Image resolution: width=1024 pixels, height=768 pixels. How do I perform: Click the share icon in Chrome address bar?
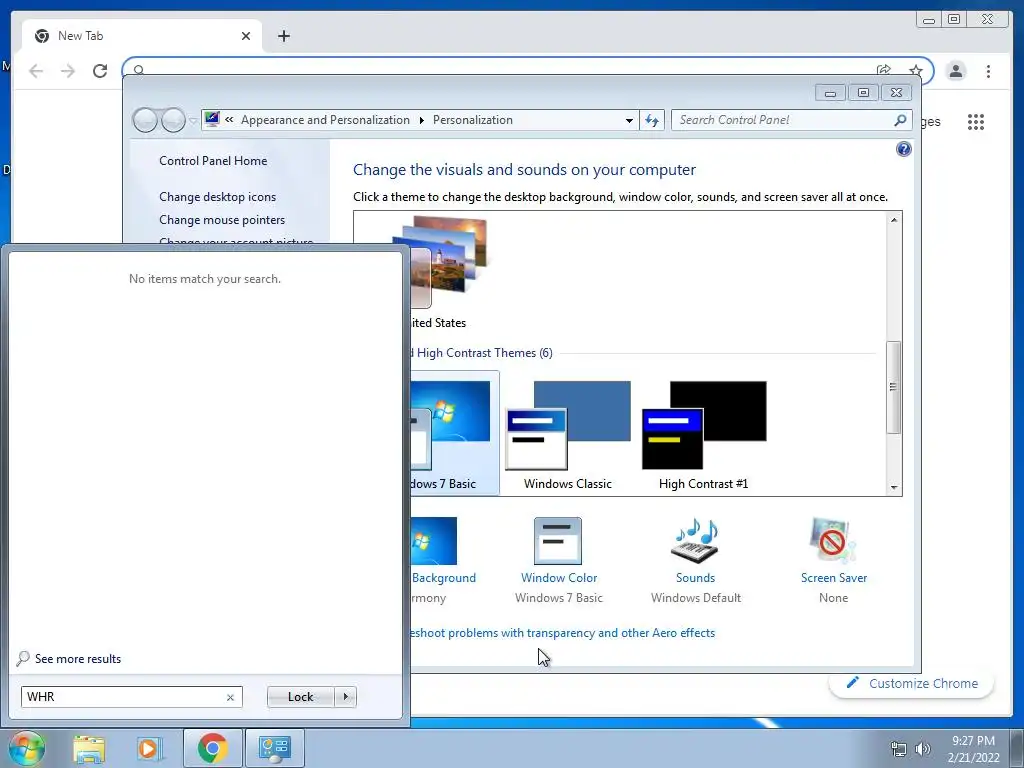point(884,69)
